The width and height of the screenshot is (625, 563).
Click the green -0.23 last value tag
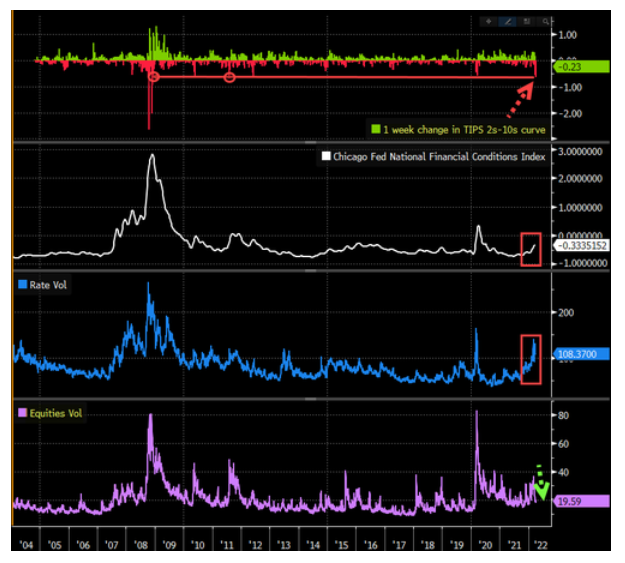[x=582, y=67]
